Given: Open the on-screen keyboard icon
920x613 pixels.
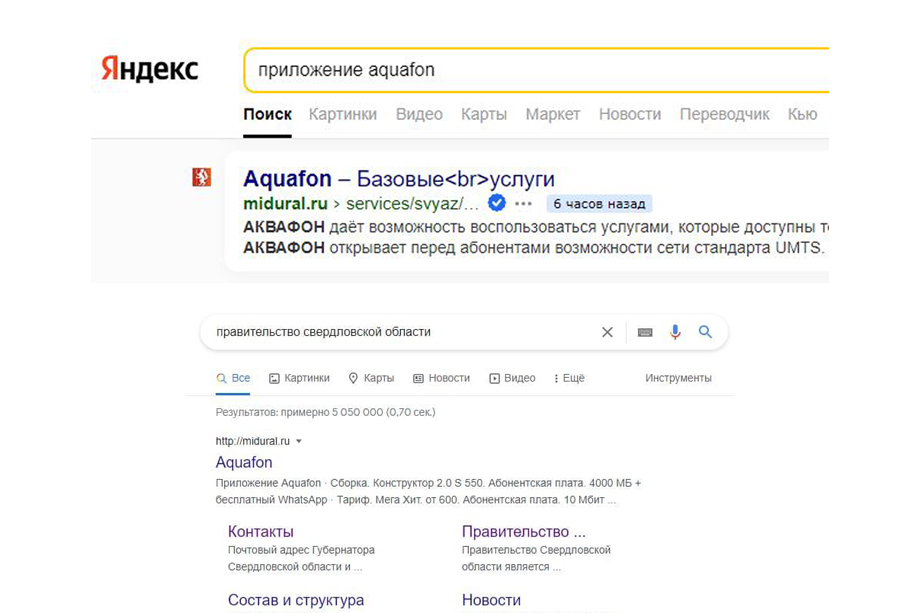Looking at the screenshot, I should (645, 332).
